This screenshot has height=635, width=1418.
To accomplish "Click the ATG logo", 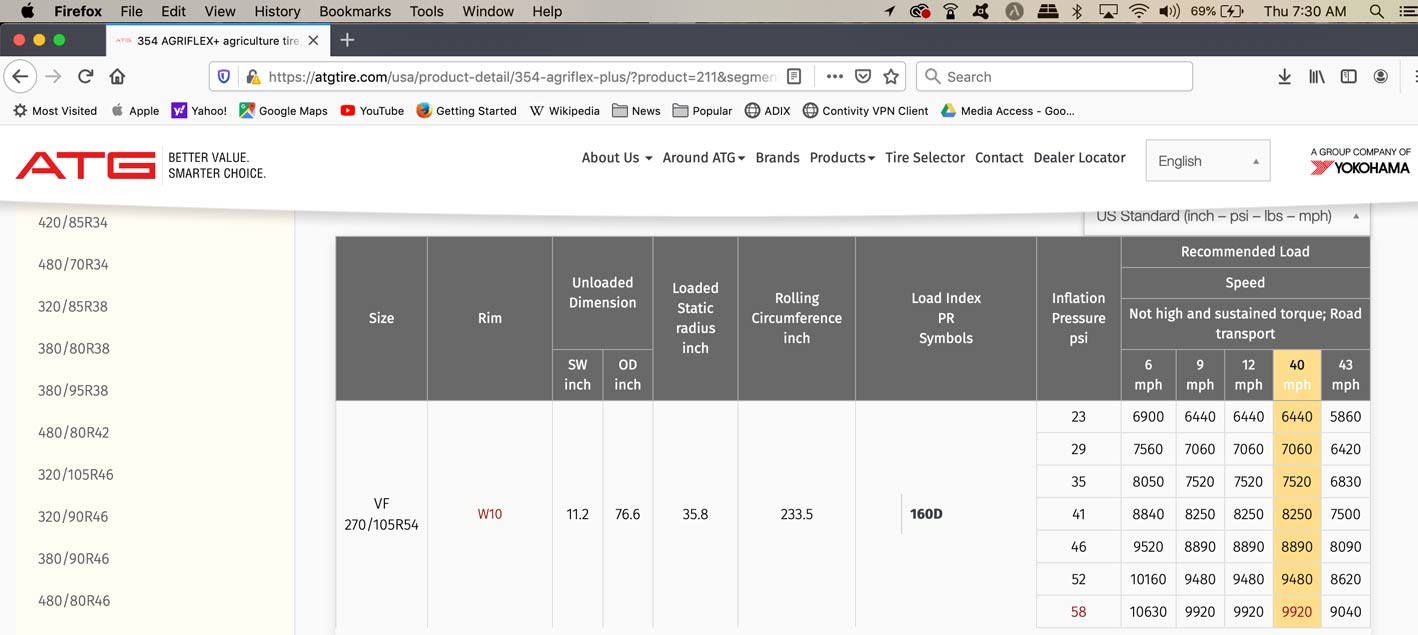I will [86, 165].
